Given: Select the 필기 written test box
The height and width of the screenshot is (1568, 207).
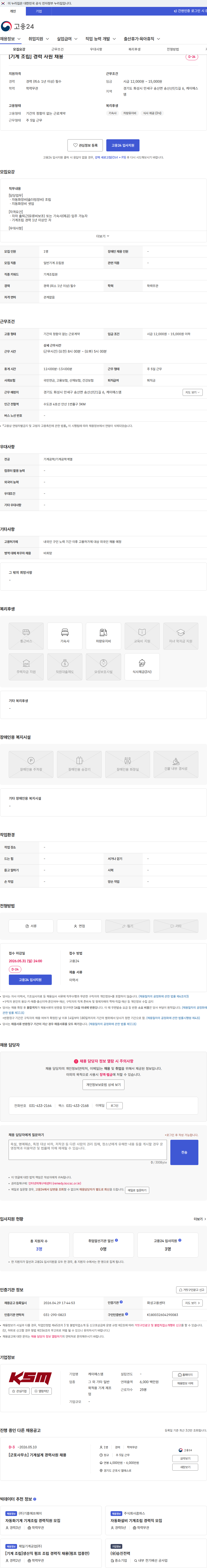Looking at the screenshot, I should tap(127, 926).
